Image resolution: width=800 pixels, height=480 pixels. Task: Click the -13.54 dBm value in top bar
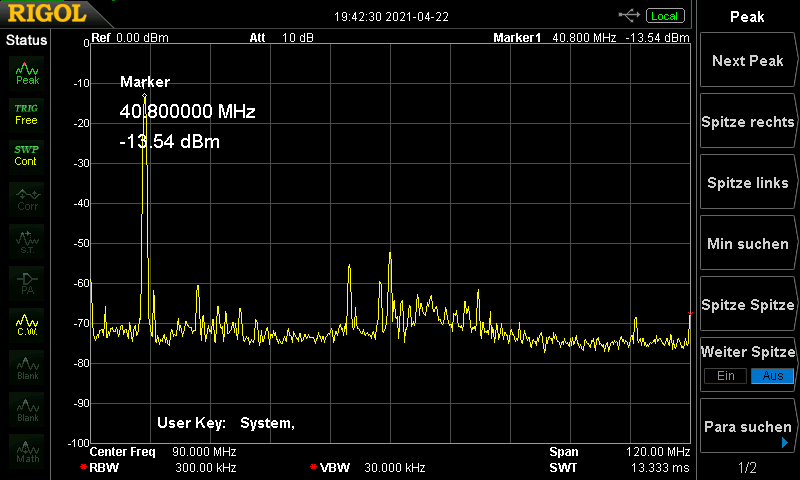[x=657, y=38]
